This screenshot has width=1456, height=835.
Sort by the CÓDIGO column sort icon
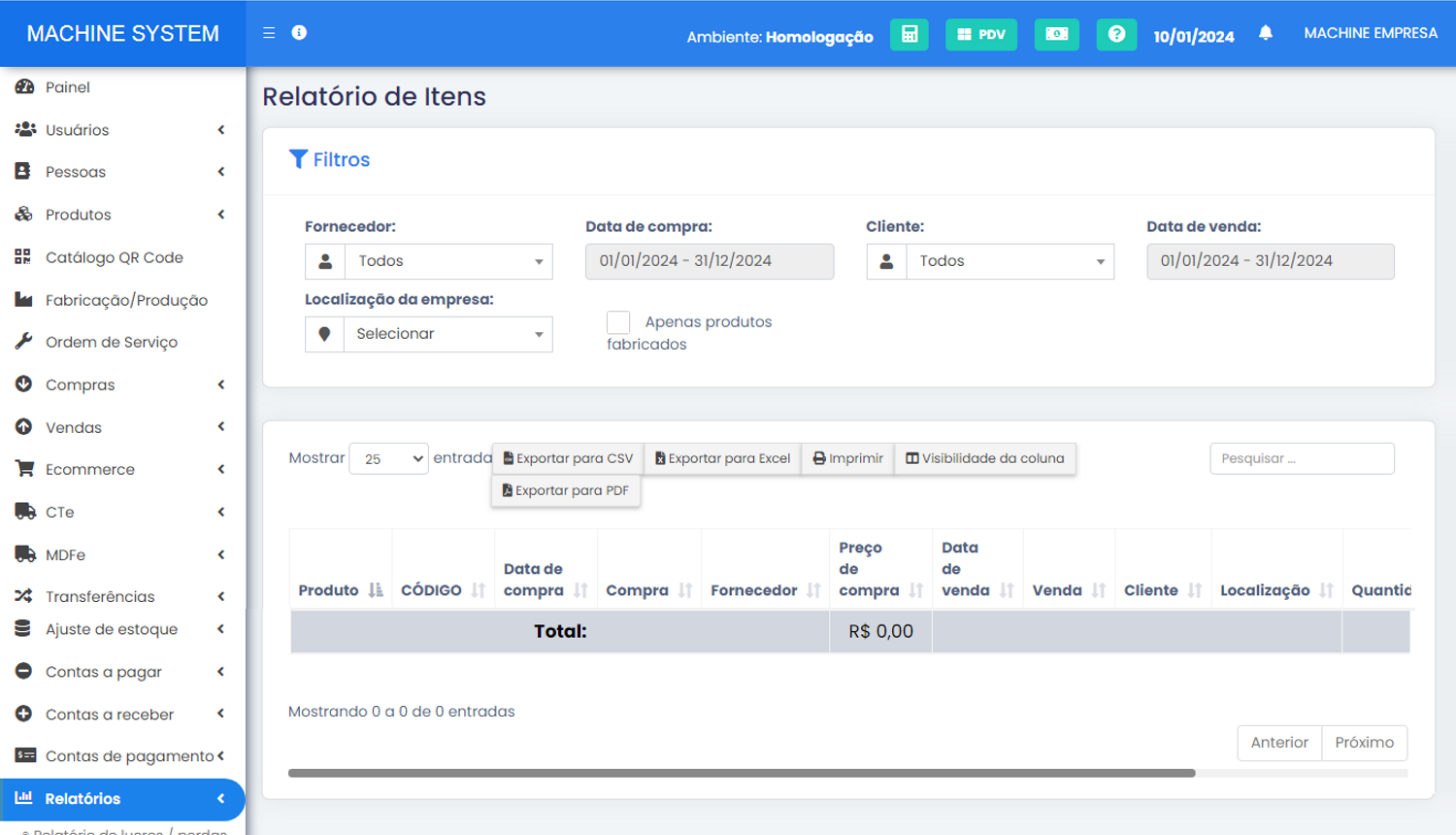[x=479, y=590]
